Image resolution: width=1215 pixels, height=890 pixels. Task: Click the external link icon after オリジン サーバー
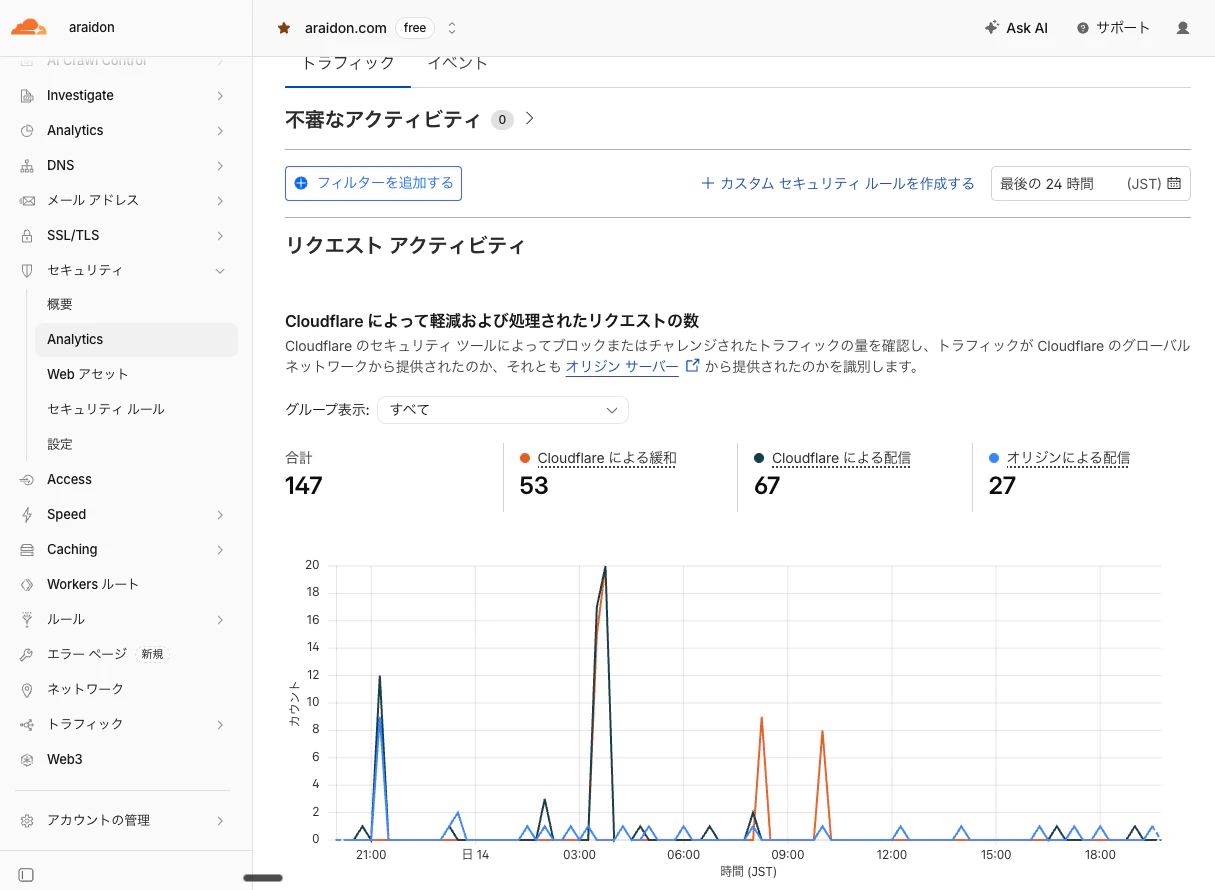691,366
